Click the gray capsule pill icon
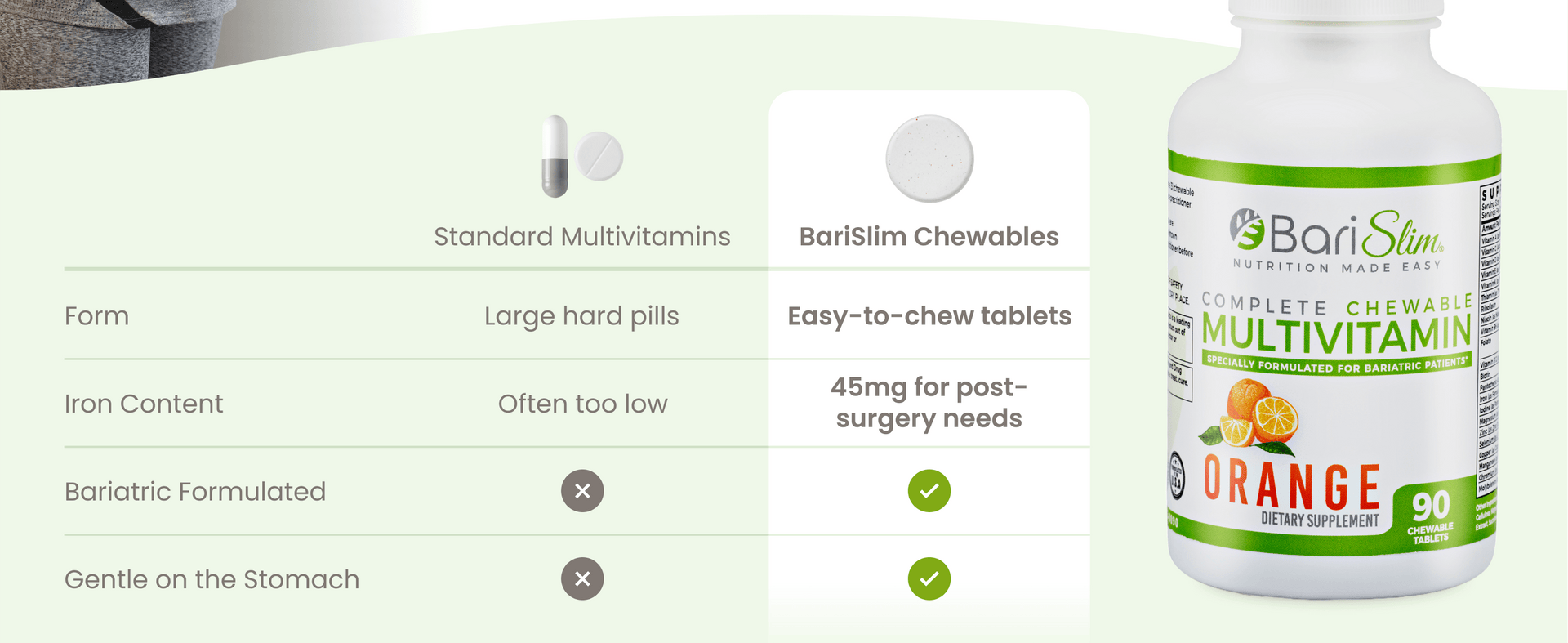The width and height of the screenshot is (1568, 643). pyautogui.click(x=555, y=156)
